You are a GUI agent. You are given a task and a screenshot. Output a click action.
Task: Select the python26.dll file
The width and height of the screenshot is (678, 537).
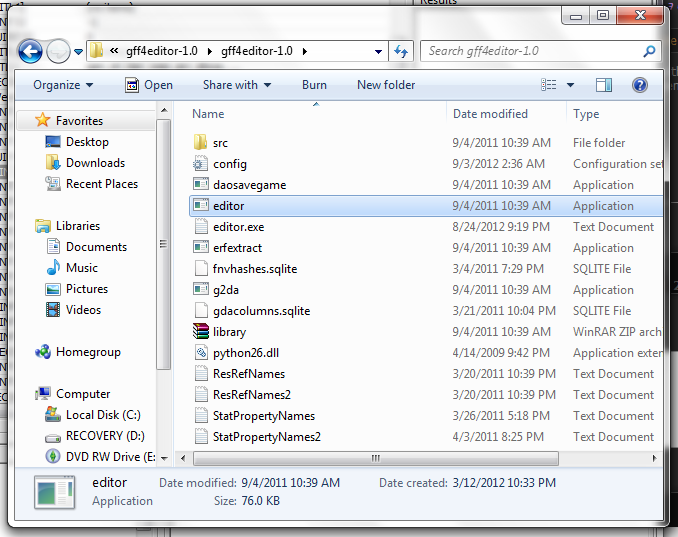point(244,353)
